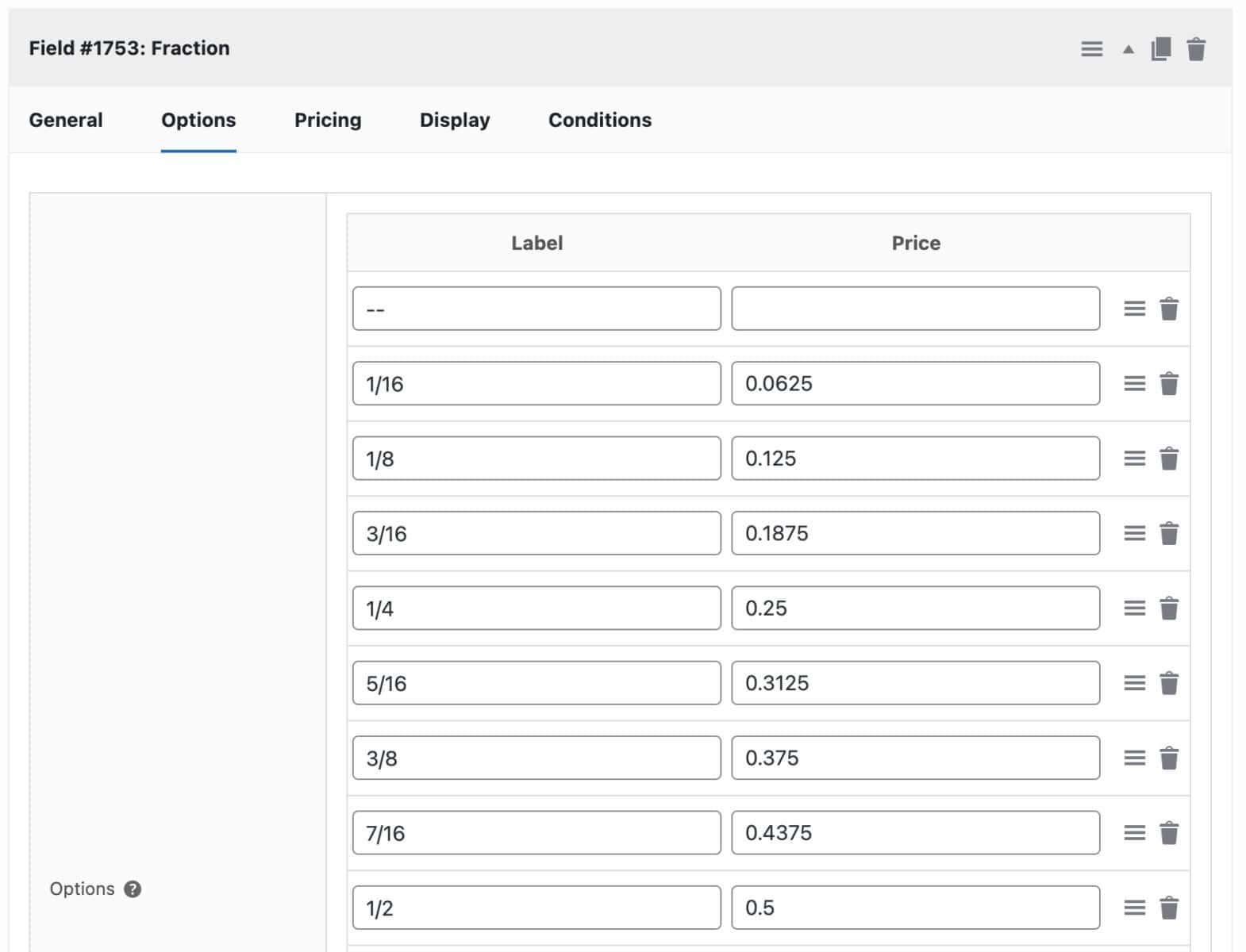The image size is (1246, 952).
Task: Open the Pricing tab
Action: point(328,120)
